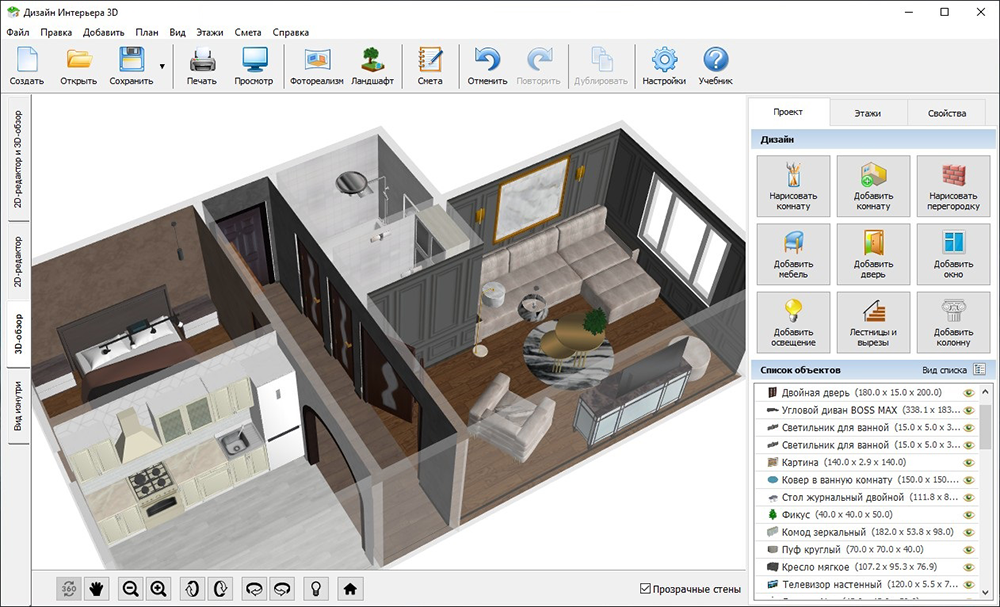Hide the Двойная дверь object via eye icon

pos(968,393)
